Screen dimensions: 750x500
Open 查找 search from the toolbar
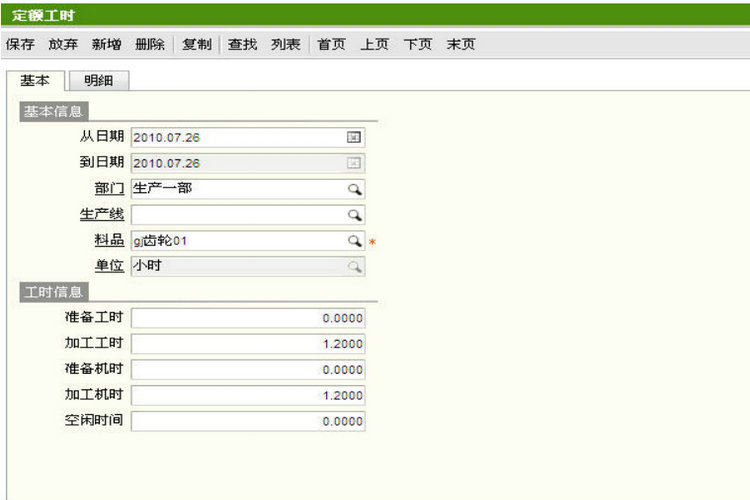pos(242,44)
